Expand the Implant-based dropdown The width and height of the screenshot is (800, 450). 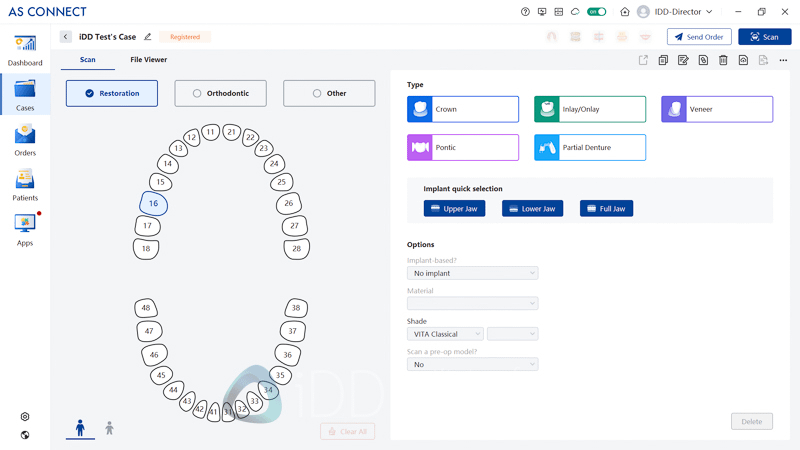click(472, 273)
